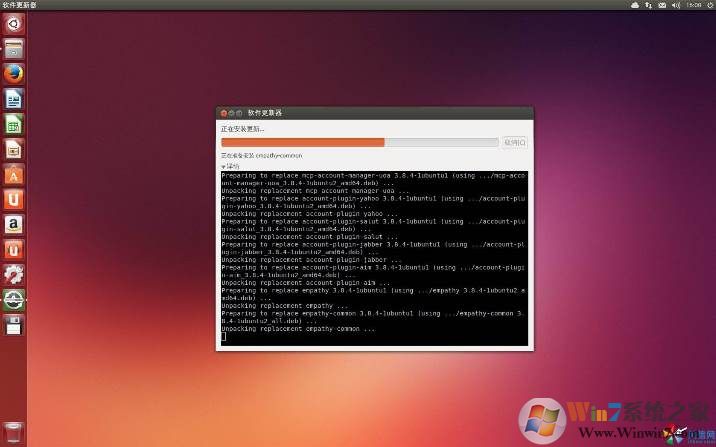This screenshot has height=447, width=716.
Task: Click 'Unpacking replacement empathy ...' line
Action: tap(284, 305)
